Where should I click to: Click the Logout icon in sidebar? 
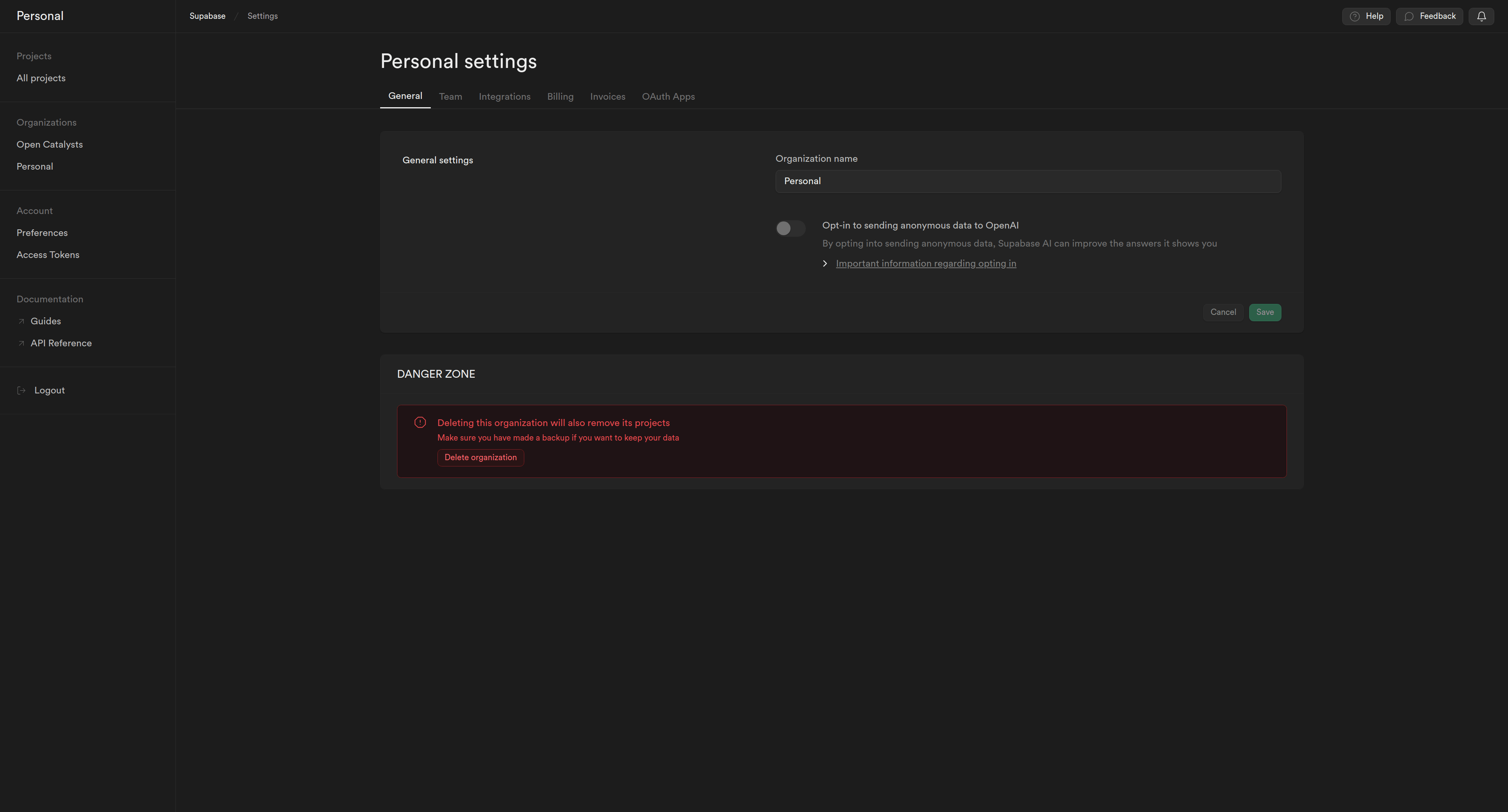21,390
